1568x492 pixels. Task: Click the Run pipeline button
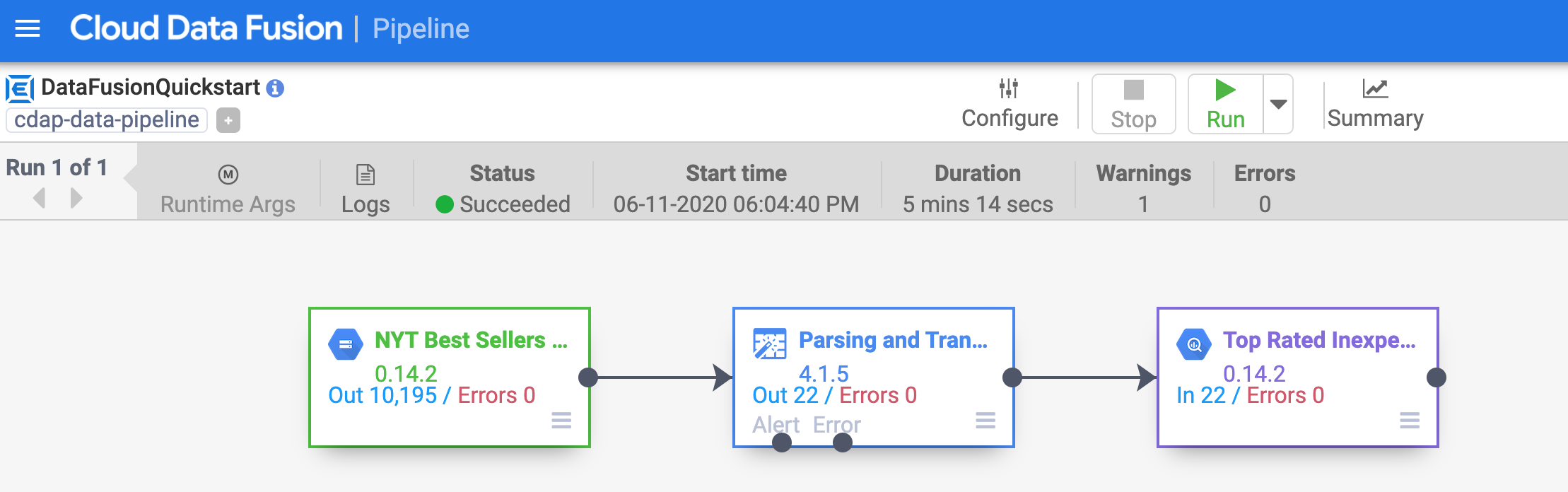coord(1225,104)
